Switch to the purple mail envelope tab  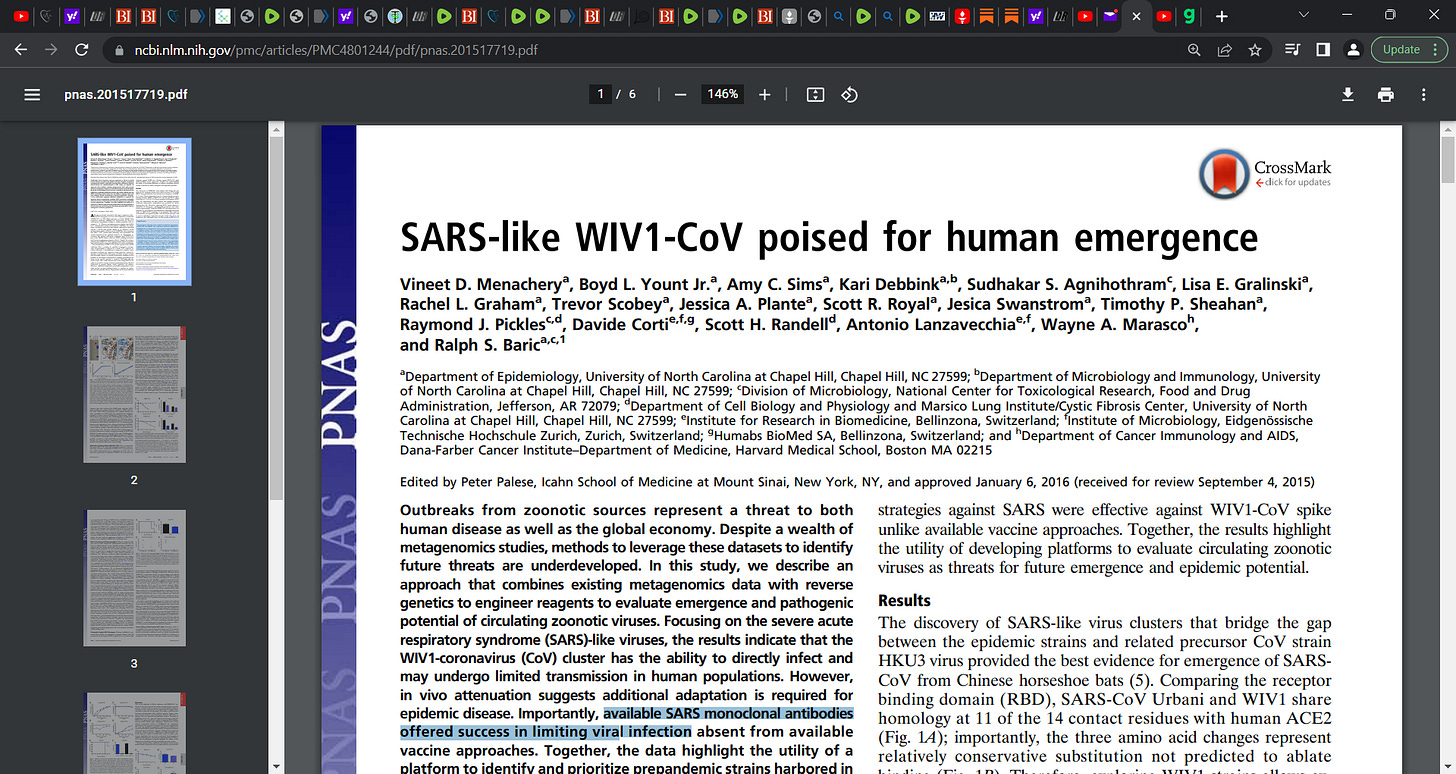(x=1111, y=16)
